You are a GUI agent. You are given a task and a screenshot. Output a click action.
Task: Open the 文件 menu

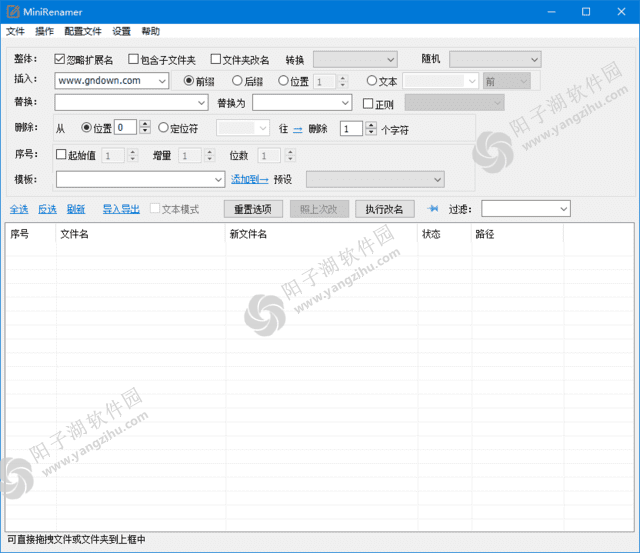point(16,31)
